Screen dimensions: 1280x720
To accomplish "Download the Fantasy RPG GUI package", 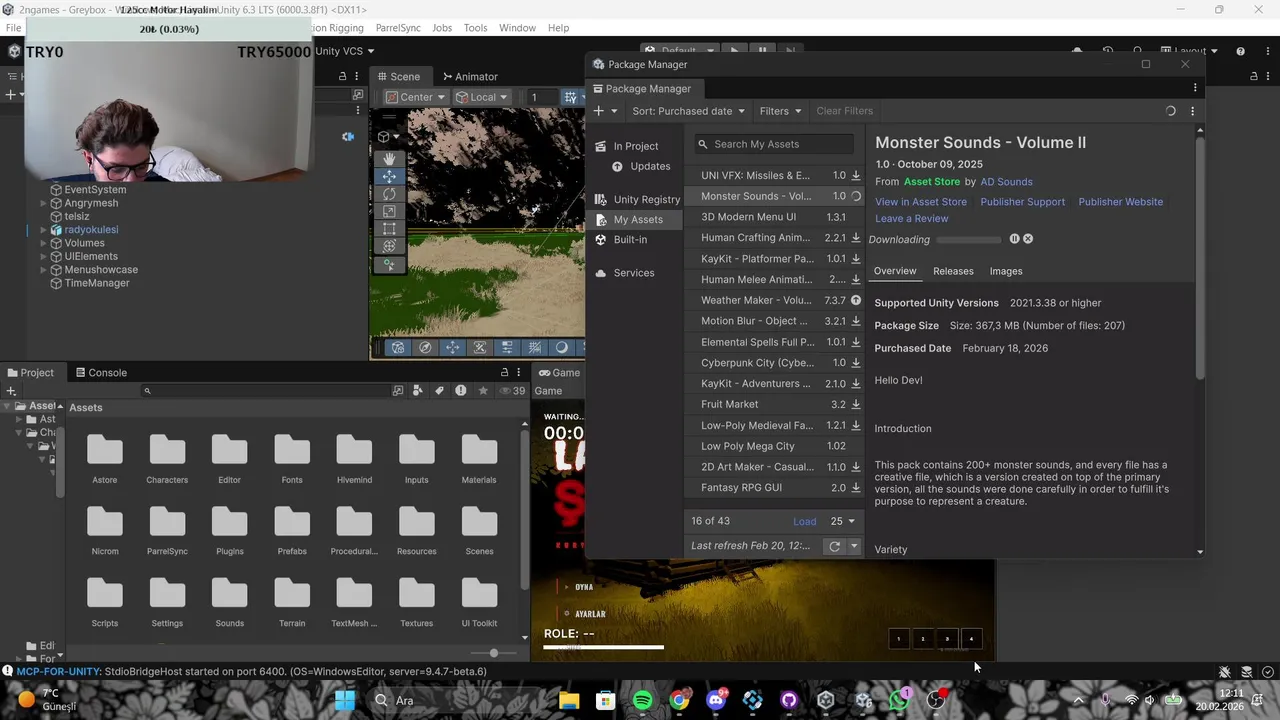I will pyautogui.click(x=856, y=488).
